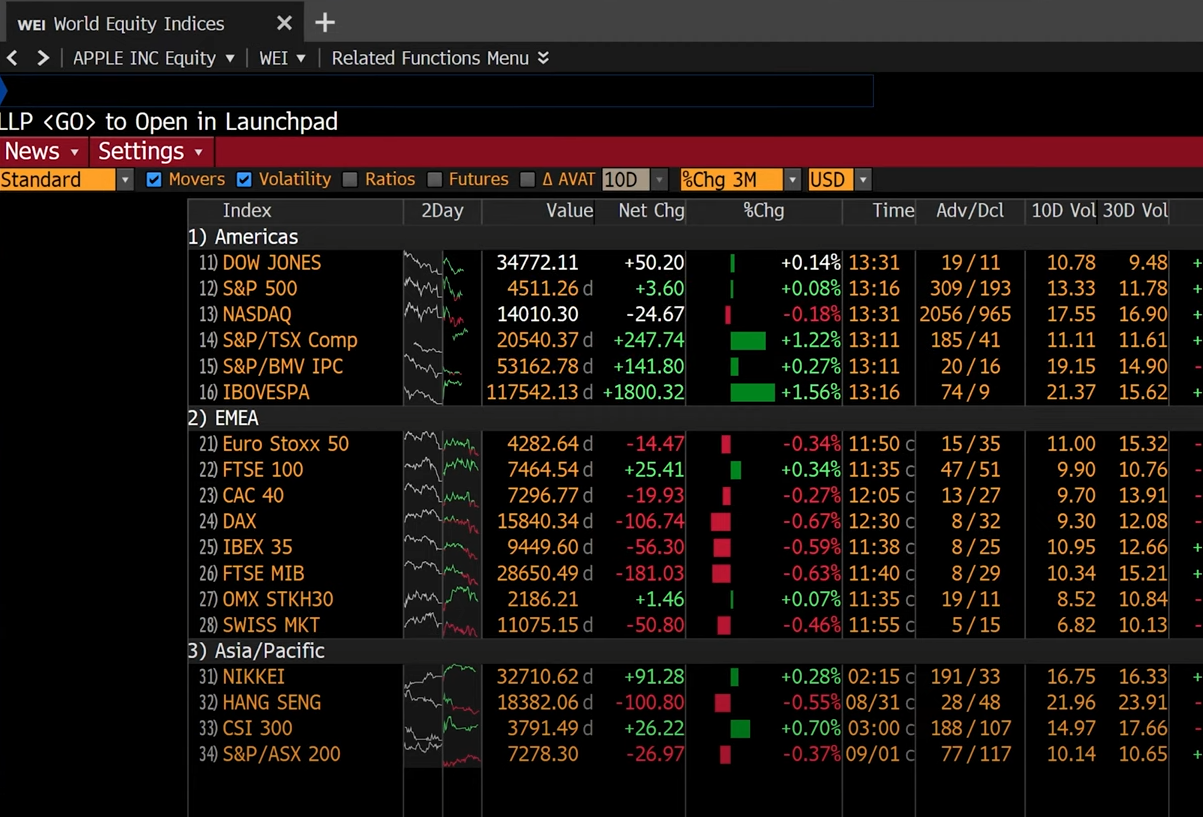Open the IBOVESPA index

click(266, 393)
